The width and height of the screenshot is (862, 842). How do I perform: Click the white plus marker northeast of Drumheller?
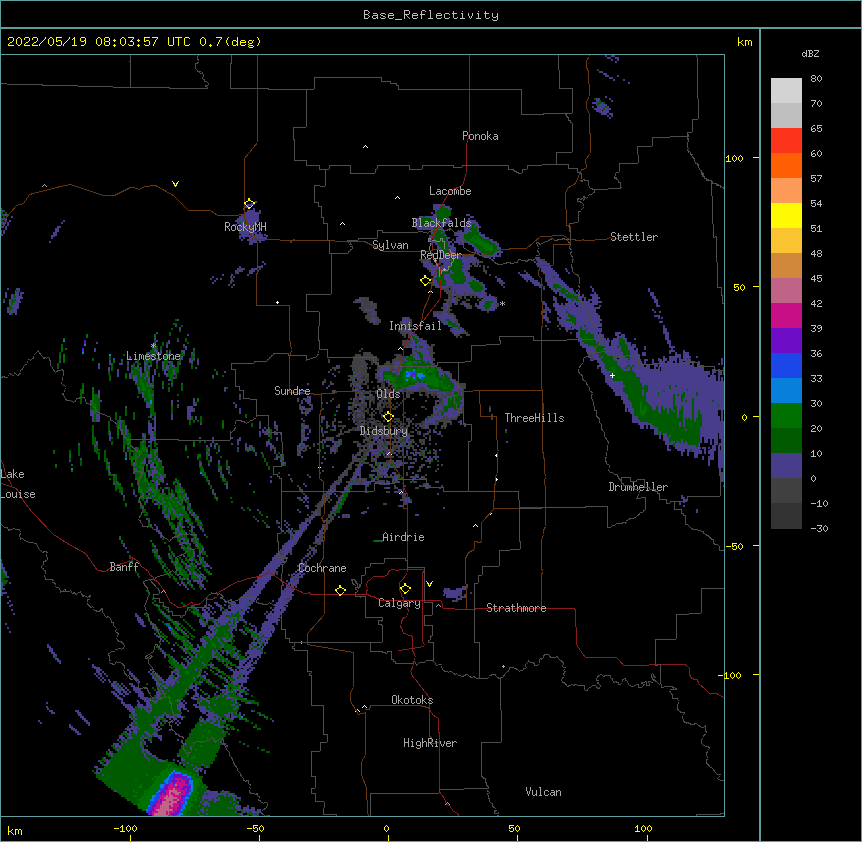(612, 375)
